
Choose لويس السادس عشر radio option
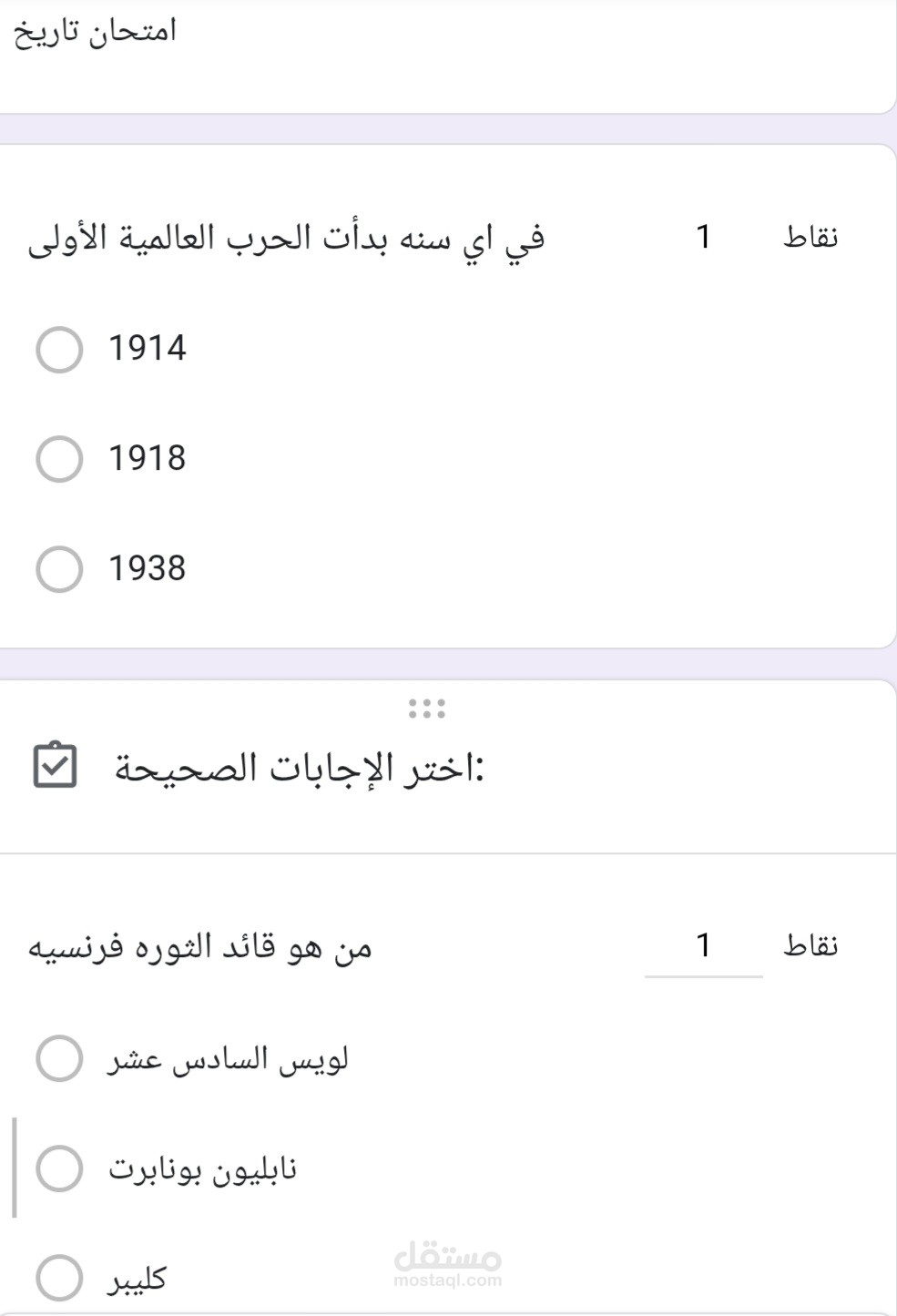coord(59,1058)
